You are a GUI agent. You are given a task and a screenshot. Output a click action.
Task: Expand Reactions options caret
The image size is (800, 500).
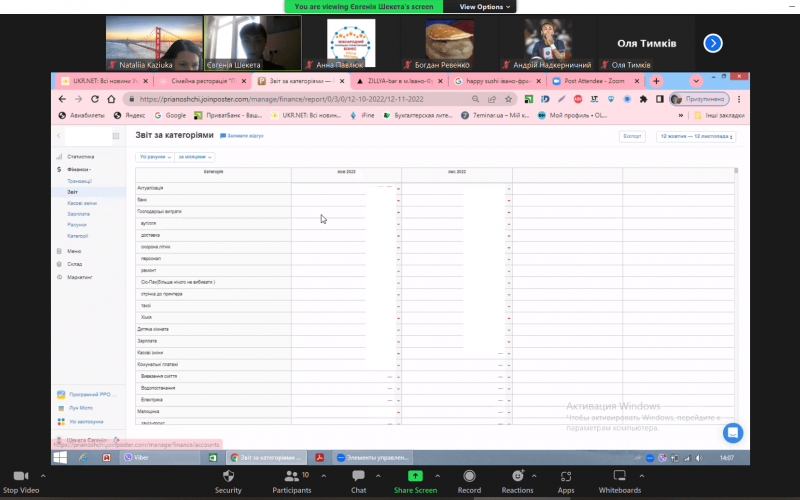click(x=534, y=476)
